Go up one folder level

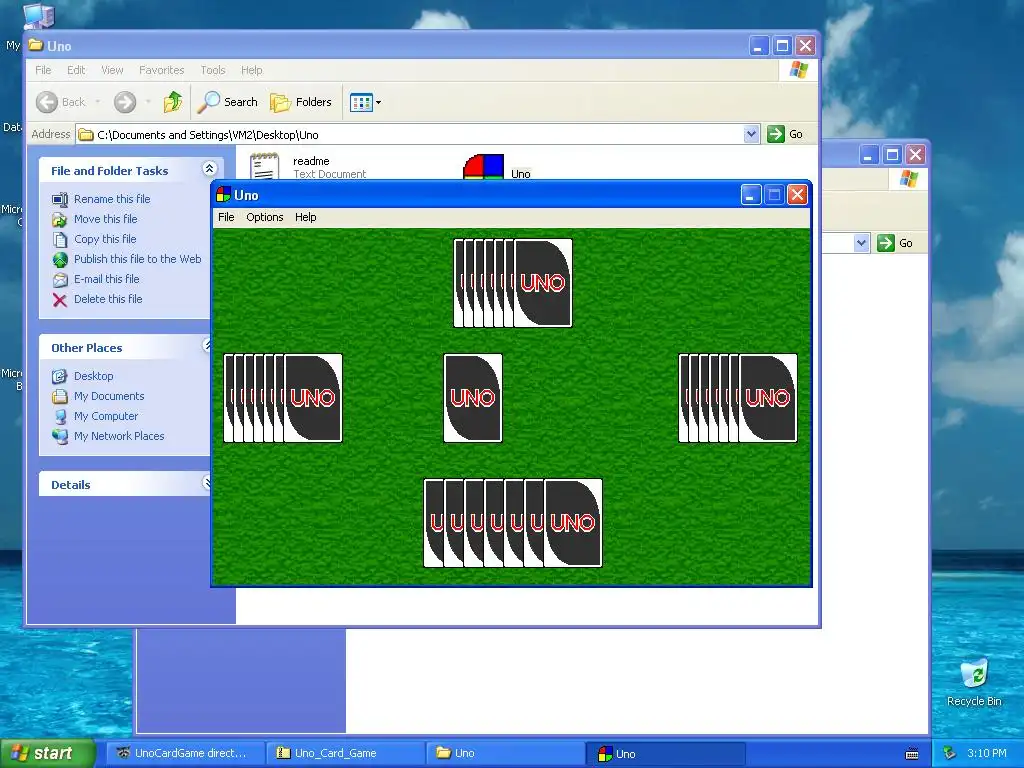(172, 102)
